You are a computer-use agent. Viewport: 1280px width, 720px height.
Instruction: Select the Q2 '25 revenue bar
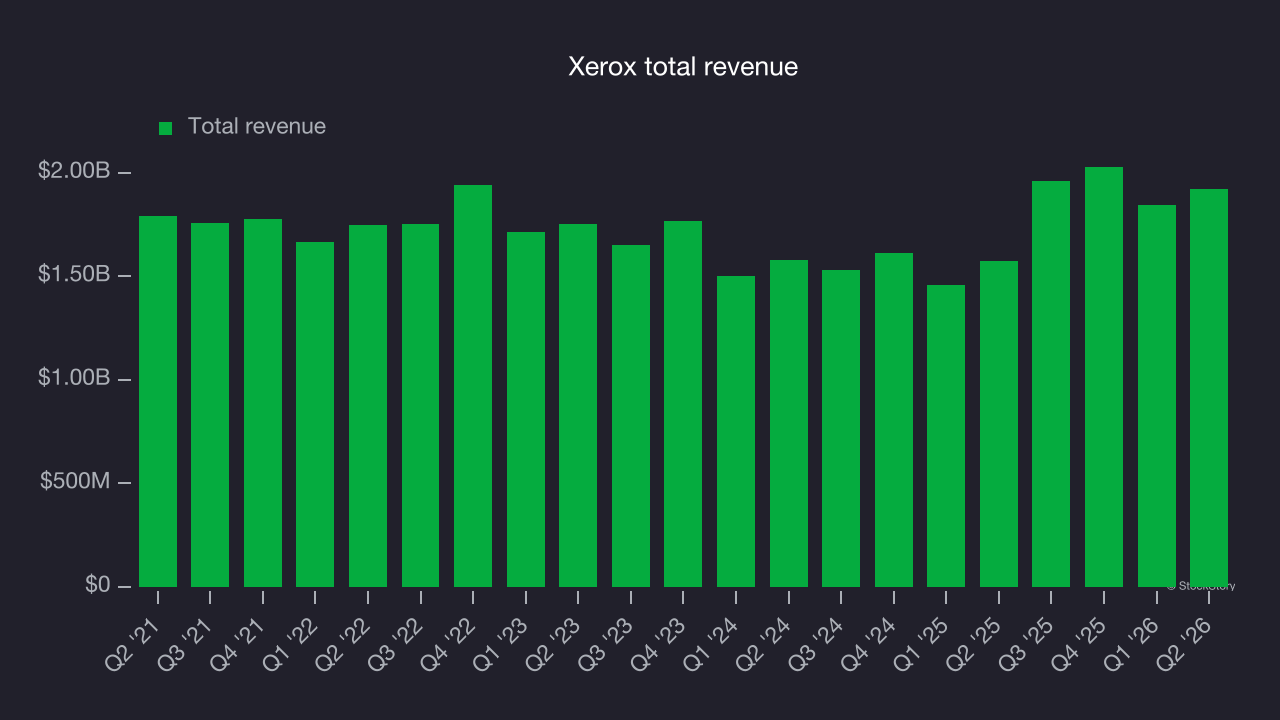(x=999, y=424)
